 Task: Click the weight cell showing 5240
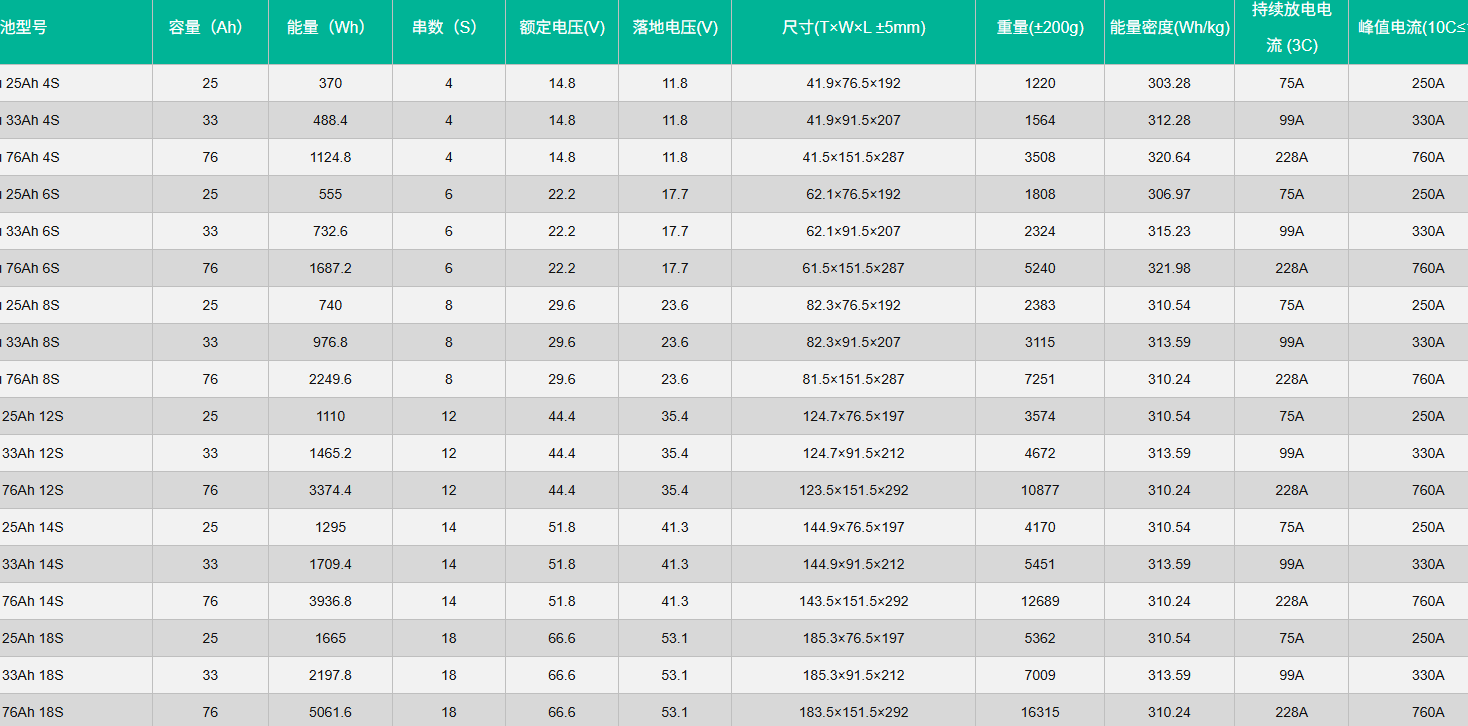tap(1040, 268)
